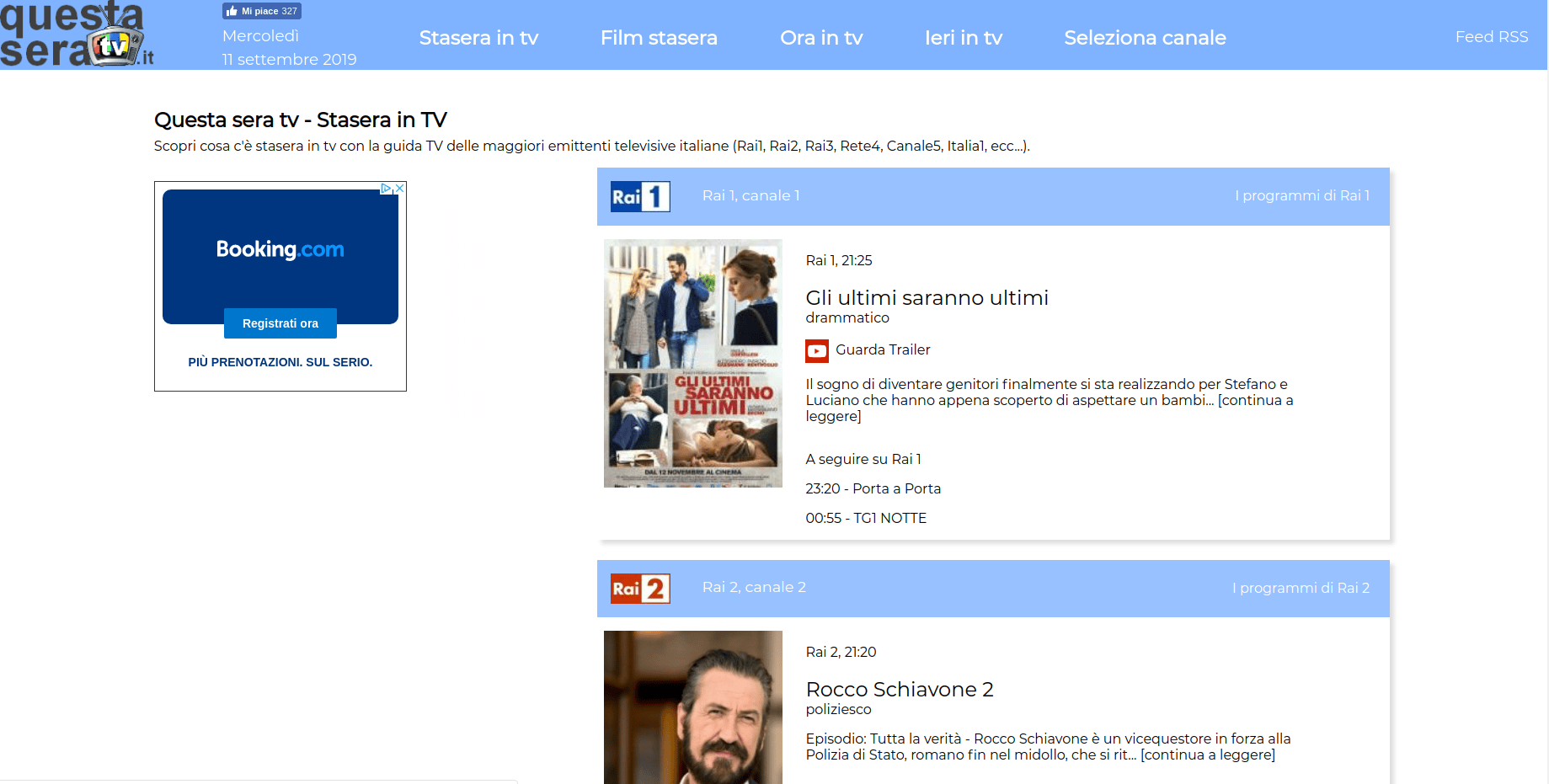View I programmi di Rai 1
The width and height of the screenshot is (1549, 784).
(x=1302, y=195)
